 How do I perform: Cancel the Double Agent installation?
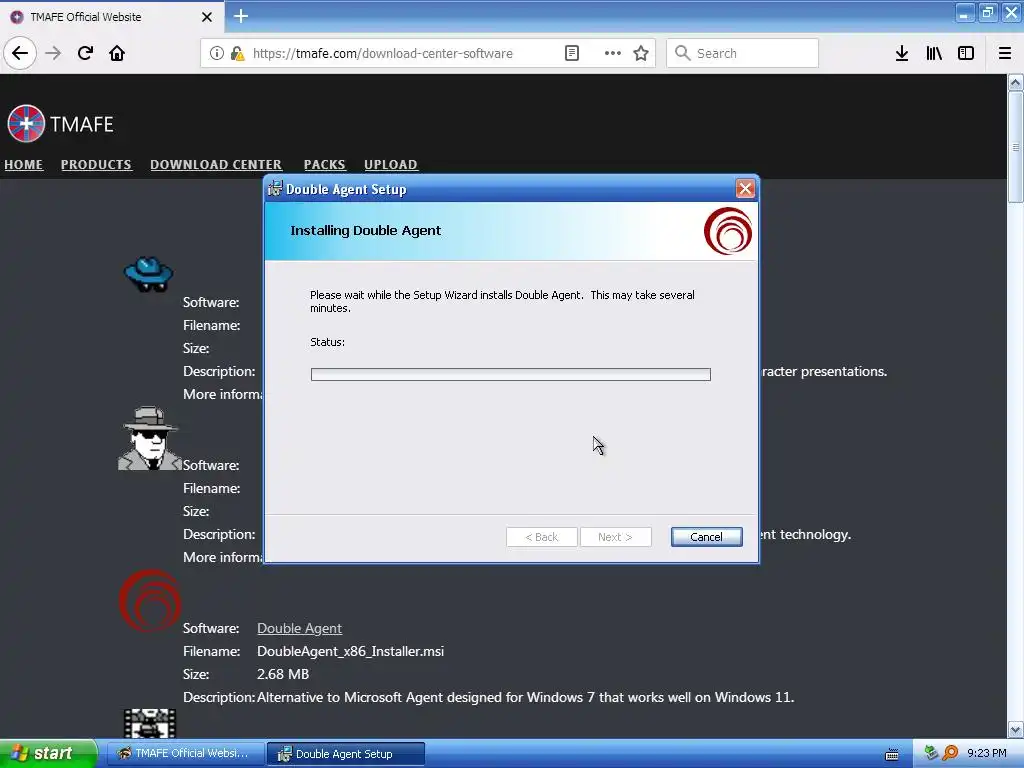707,537
